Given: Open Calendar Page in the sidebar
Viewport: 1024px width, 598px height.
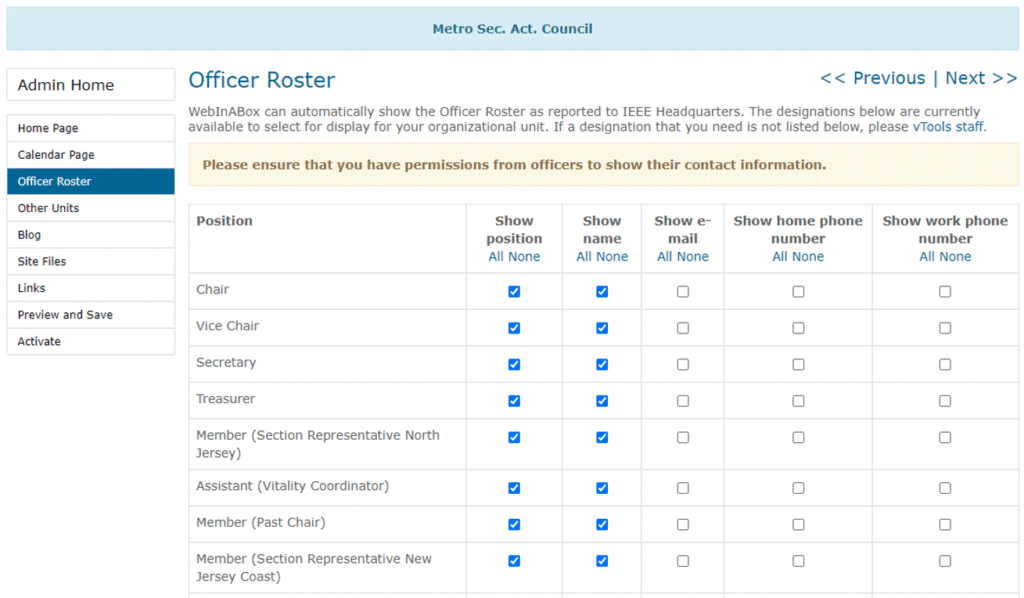Looking at the screenshot, I should [91, 155].
